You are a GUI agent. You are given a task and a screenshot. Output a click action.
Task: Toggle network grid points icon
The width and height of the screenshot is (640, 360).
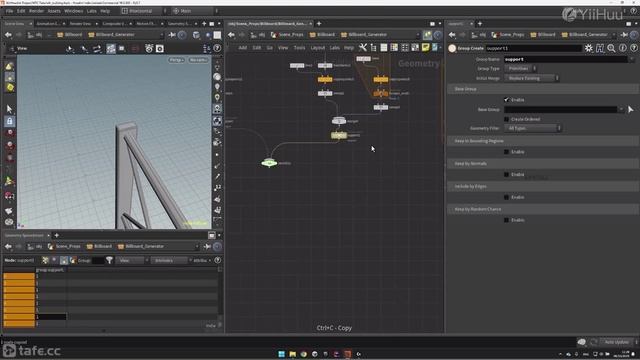click(x=404, y=48)
